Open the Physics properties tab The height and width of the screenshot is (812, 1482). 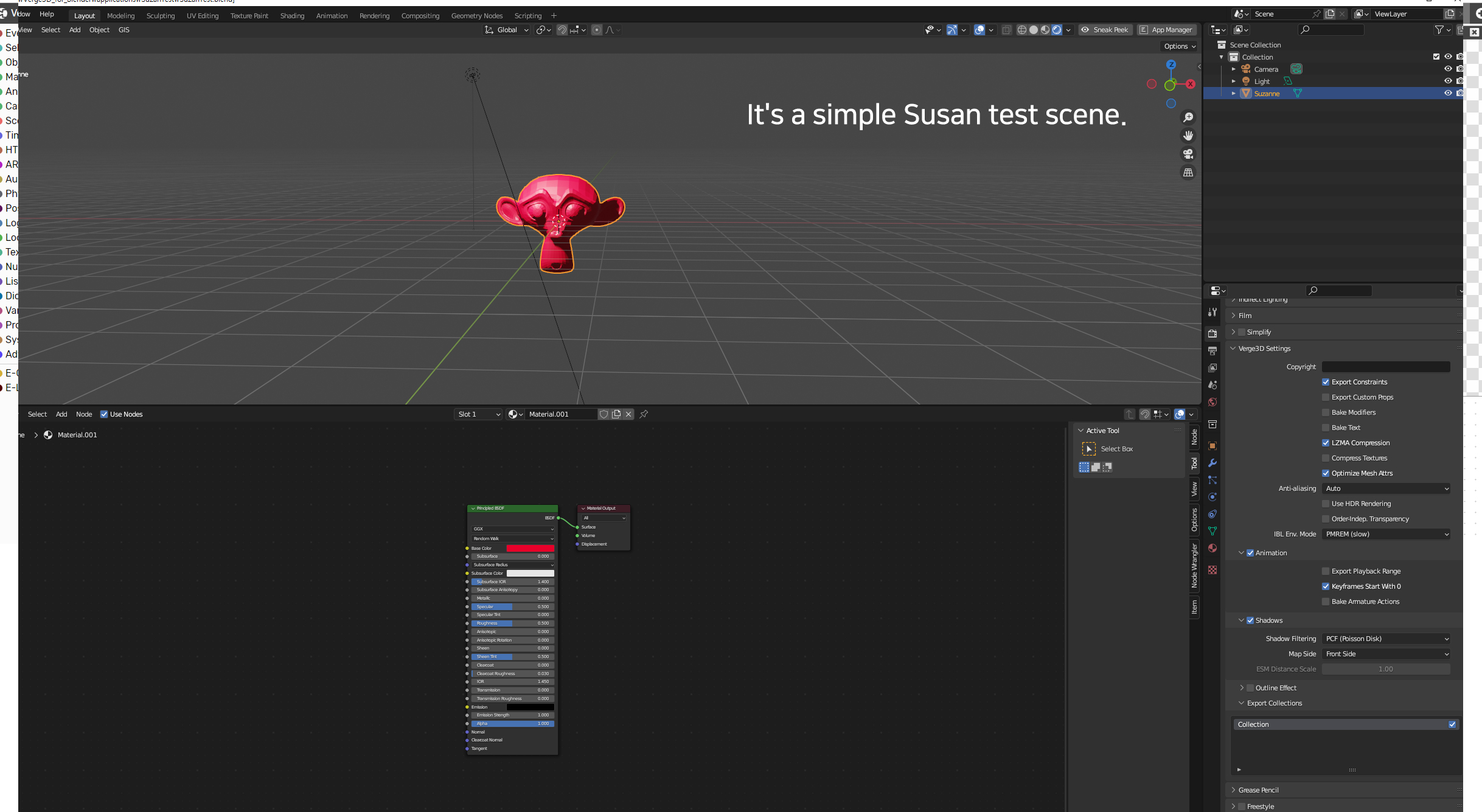coord(1212,497)
